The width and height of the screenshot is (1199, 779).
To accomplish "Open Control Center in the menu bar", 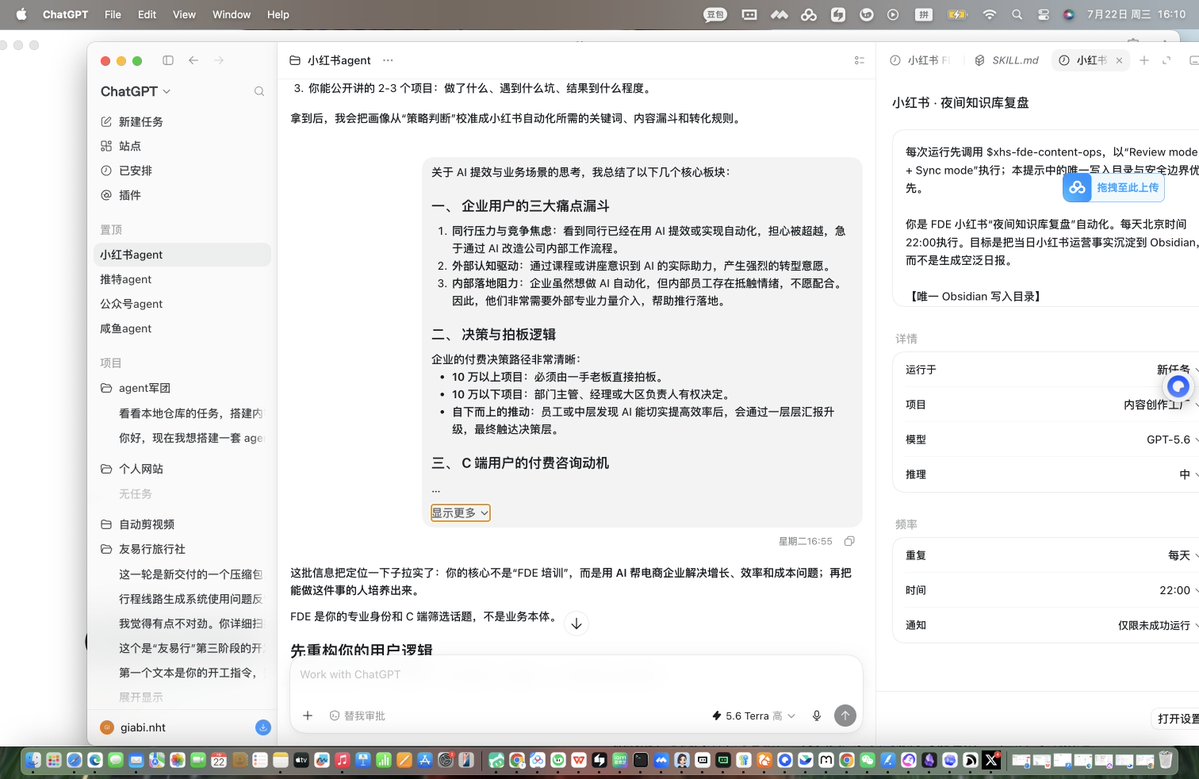I will (1044, 15).
